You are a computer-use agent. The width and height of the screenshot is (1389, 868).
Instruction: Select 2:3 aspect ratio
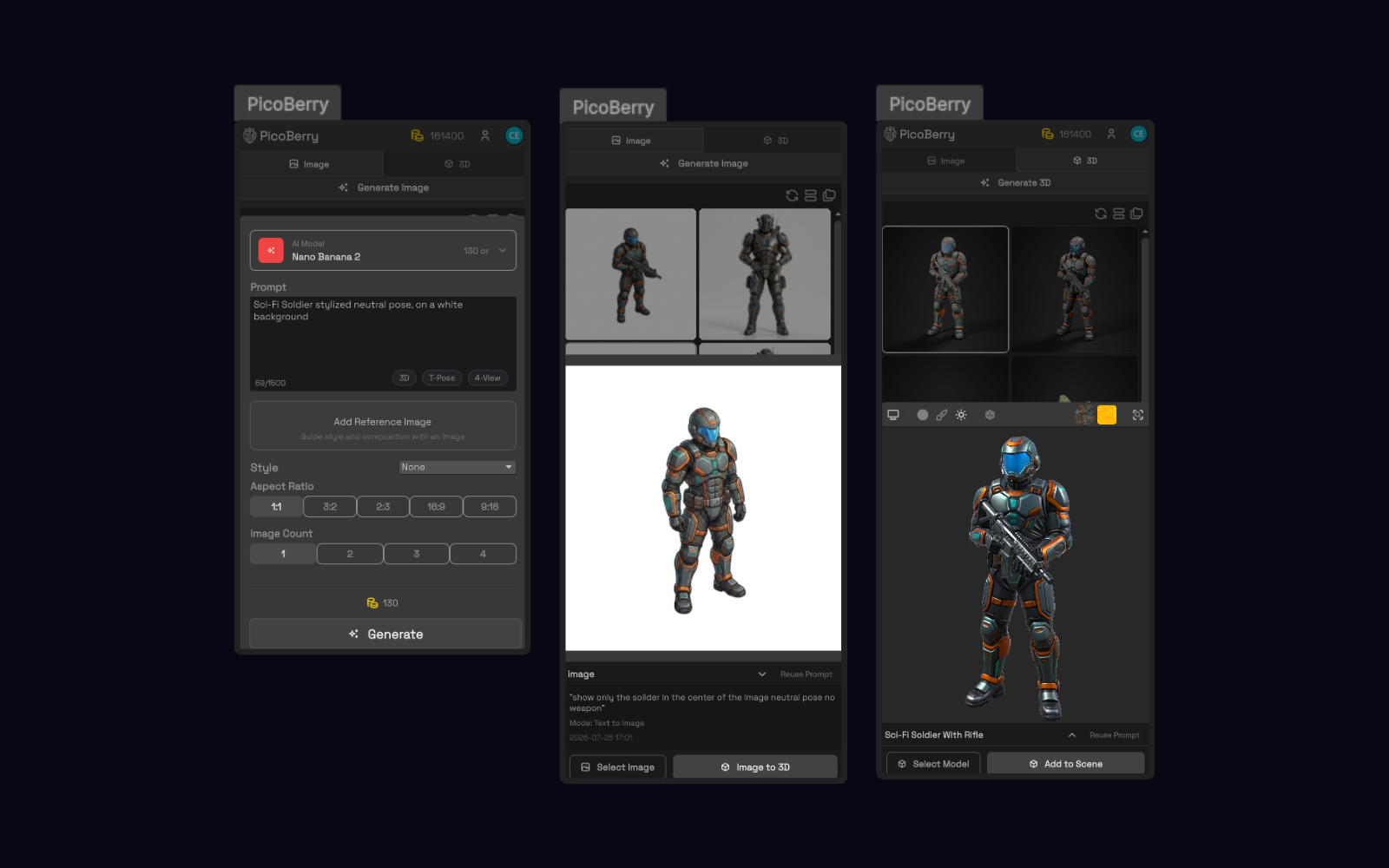pyautogui.click(x=383, y=507)
